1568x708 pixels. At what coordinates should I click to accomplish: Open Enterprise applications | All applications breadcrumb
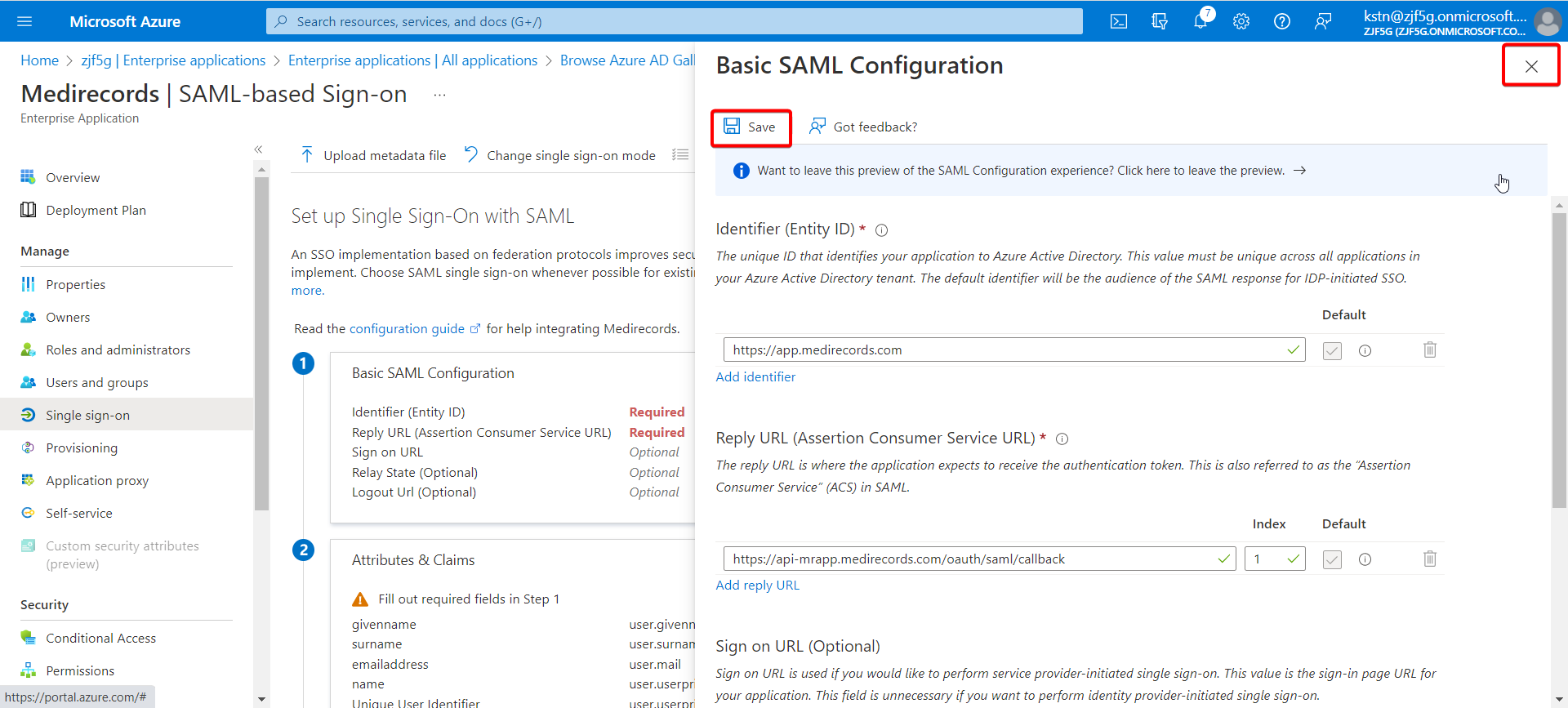pos(413,60)
